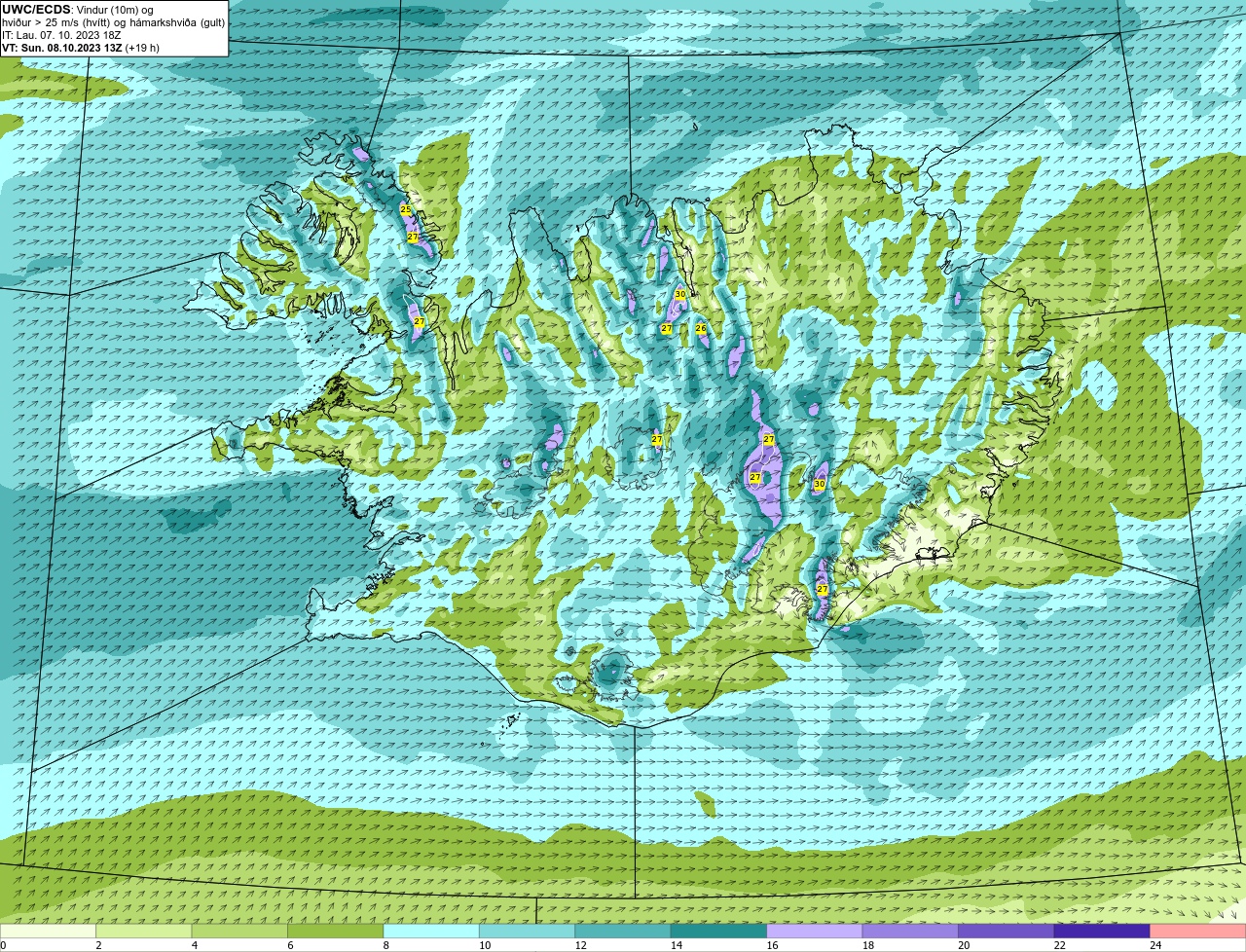Click the yellow gust label '25'
Image resolution: width=1246 pixels, height=952 pixels.
(x=406, y=210)
